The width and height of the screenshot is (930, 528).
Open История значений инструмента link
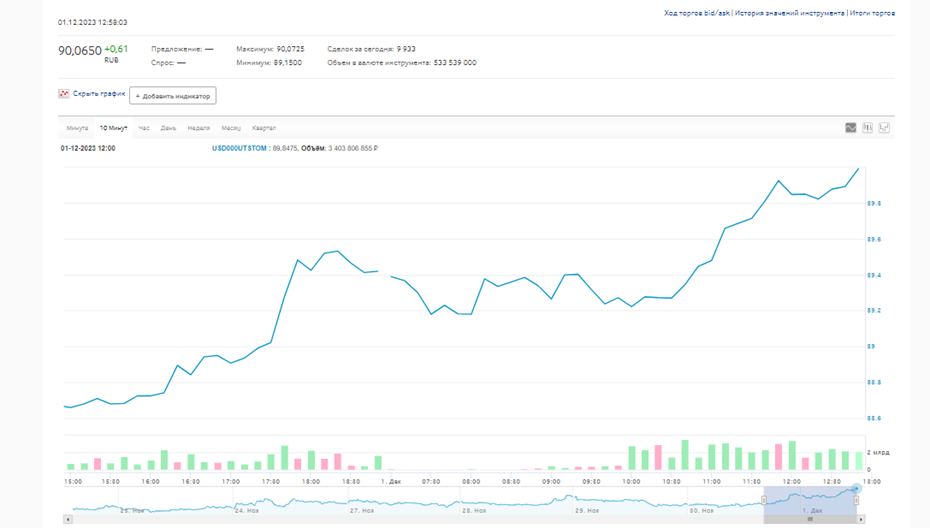(x=789, y=13)
